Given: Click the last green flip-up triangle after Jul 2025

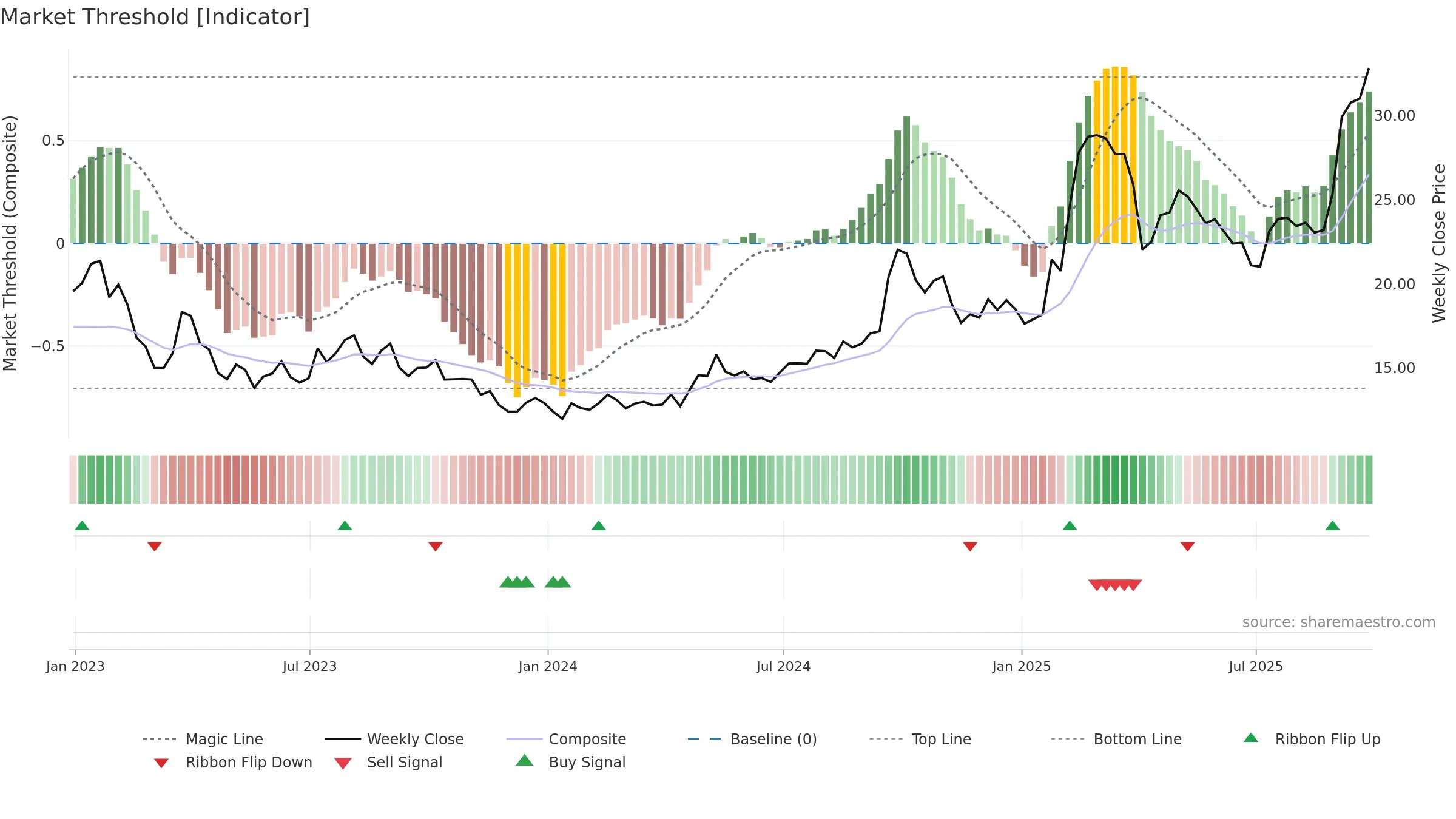Looking at the screenshot, I should click(1332, 525).
